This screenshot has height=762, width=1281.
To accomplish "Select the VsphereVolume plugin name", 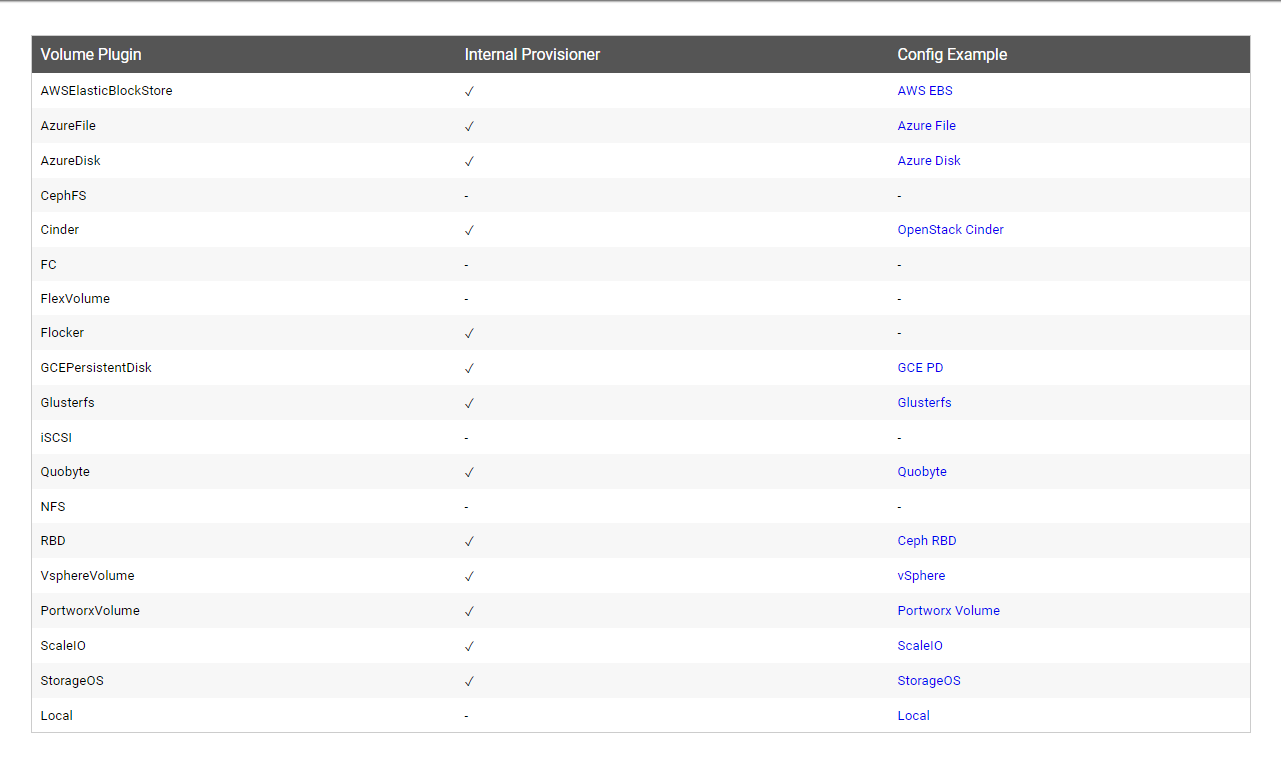I will [x=87, y=576].
